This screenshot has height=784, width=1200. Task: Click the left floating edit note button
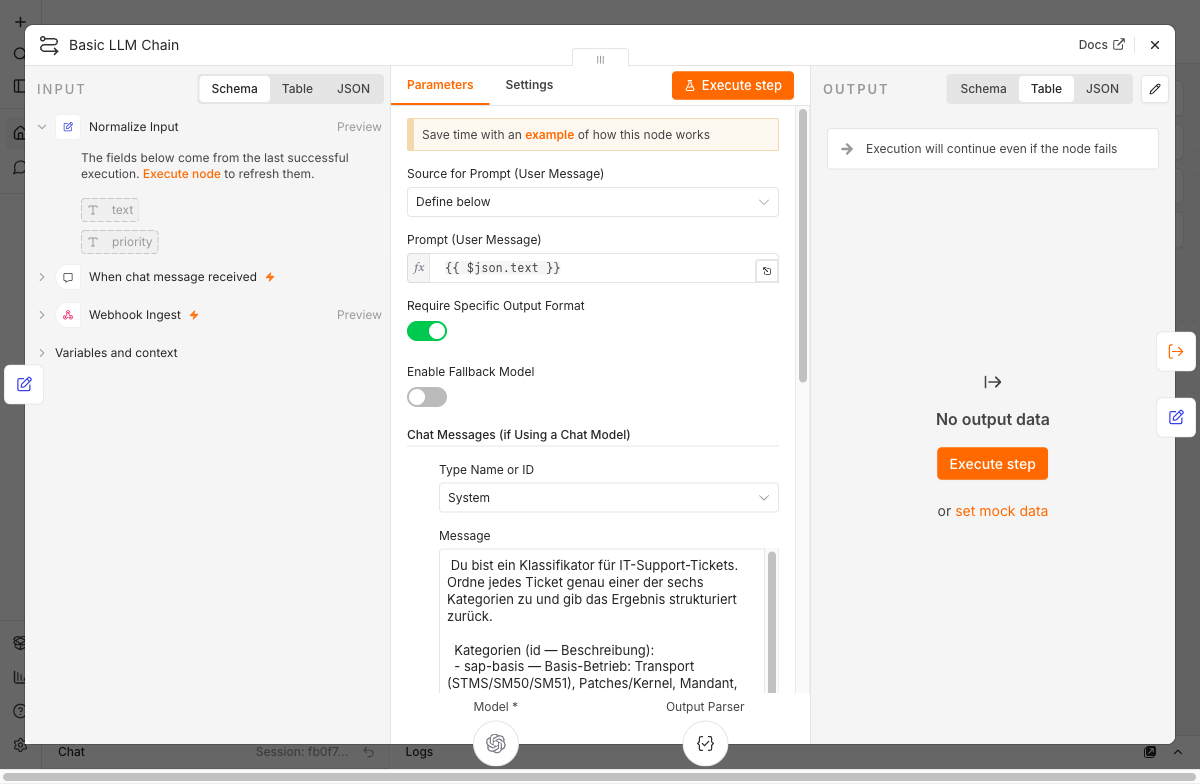coord(24,384)
